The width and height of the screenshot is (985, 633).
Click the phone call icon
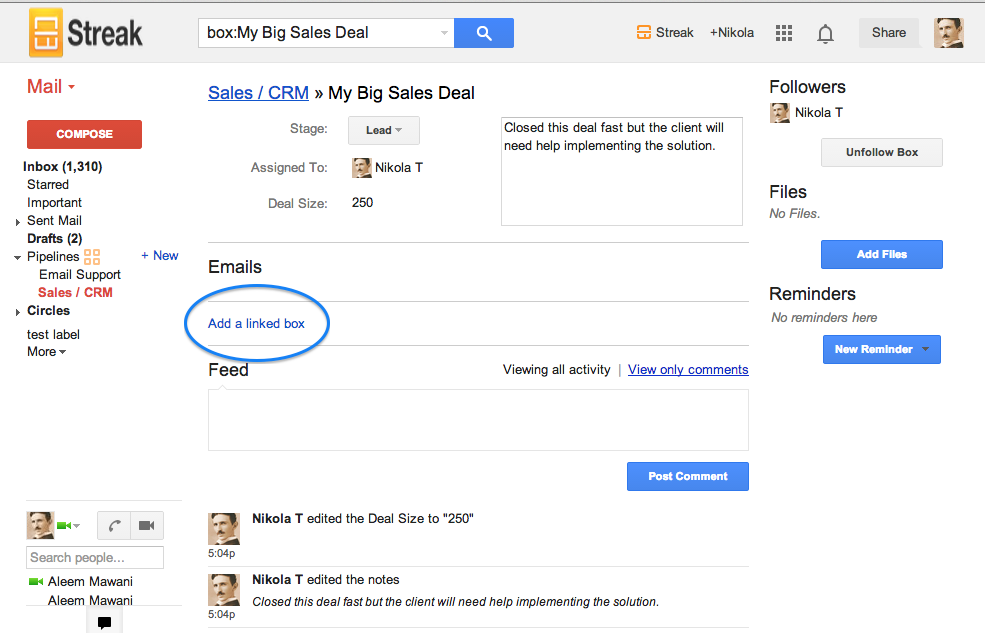(x=114, y=526)
